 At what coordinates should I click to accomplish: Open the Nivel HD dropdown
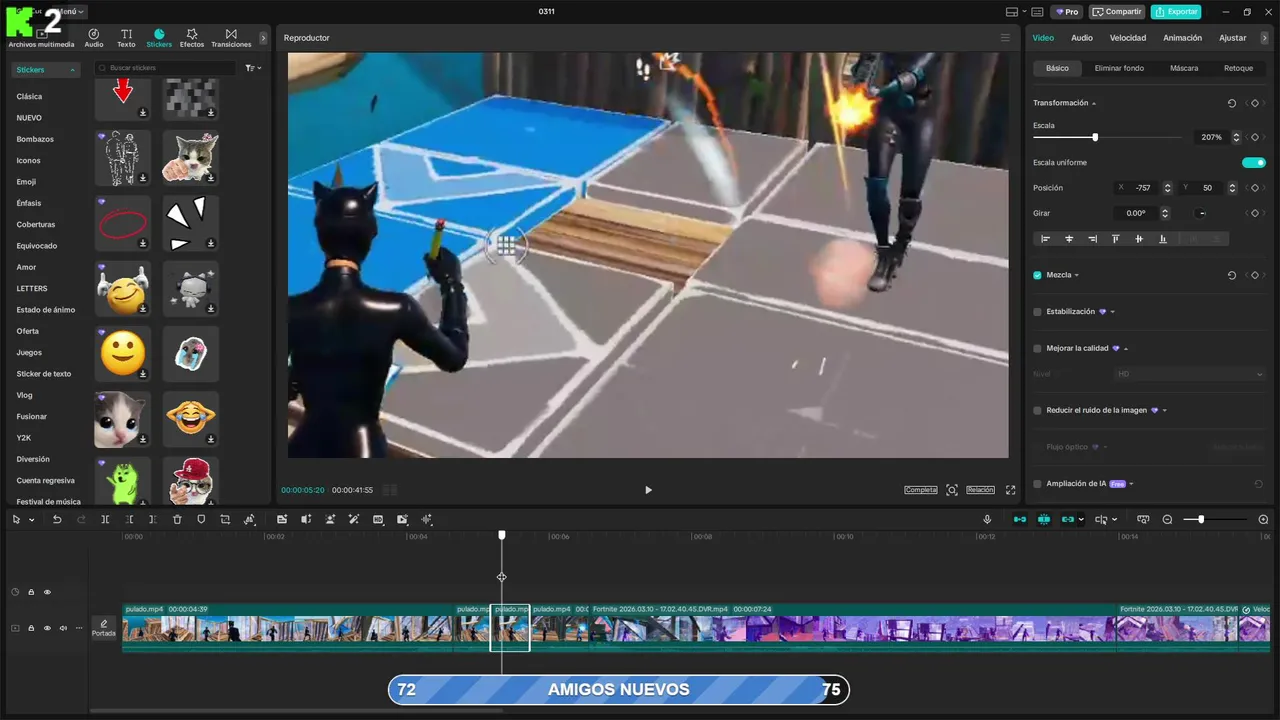(1190, 374)
